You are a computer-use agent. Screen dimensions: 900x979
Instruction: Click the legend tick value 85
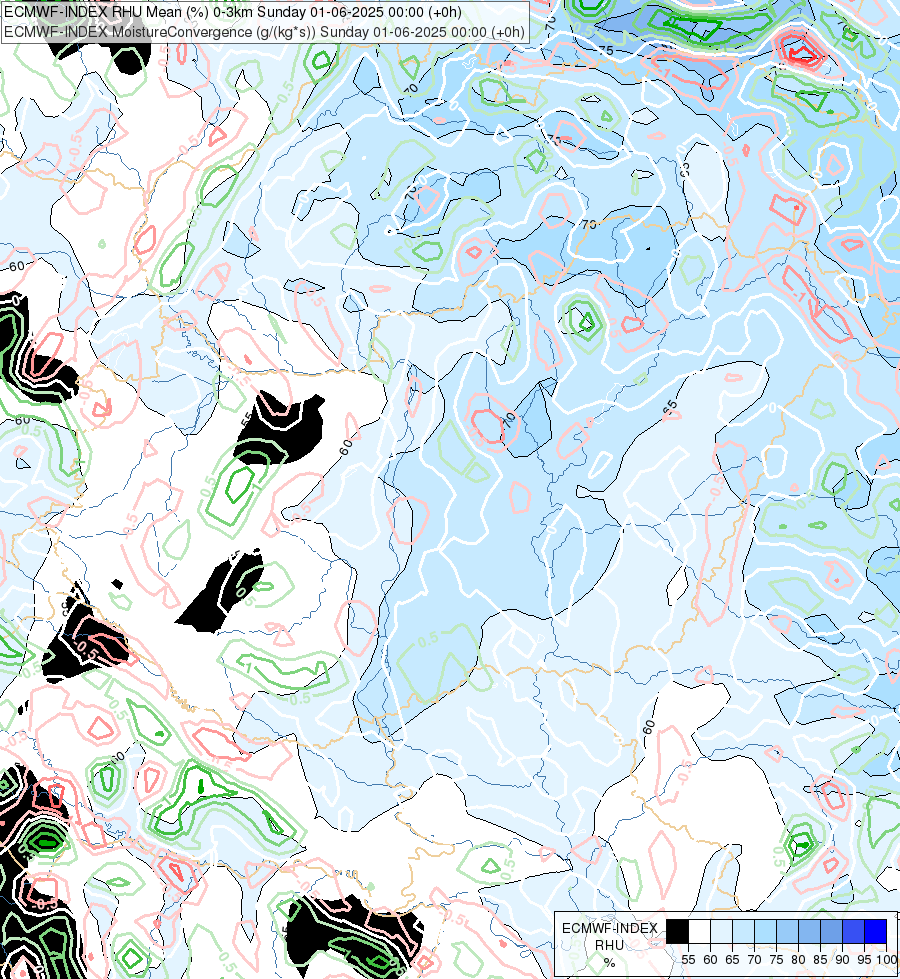[x=820, y=960]
